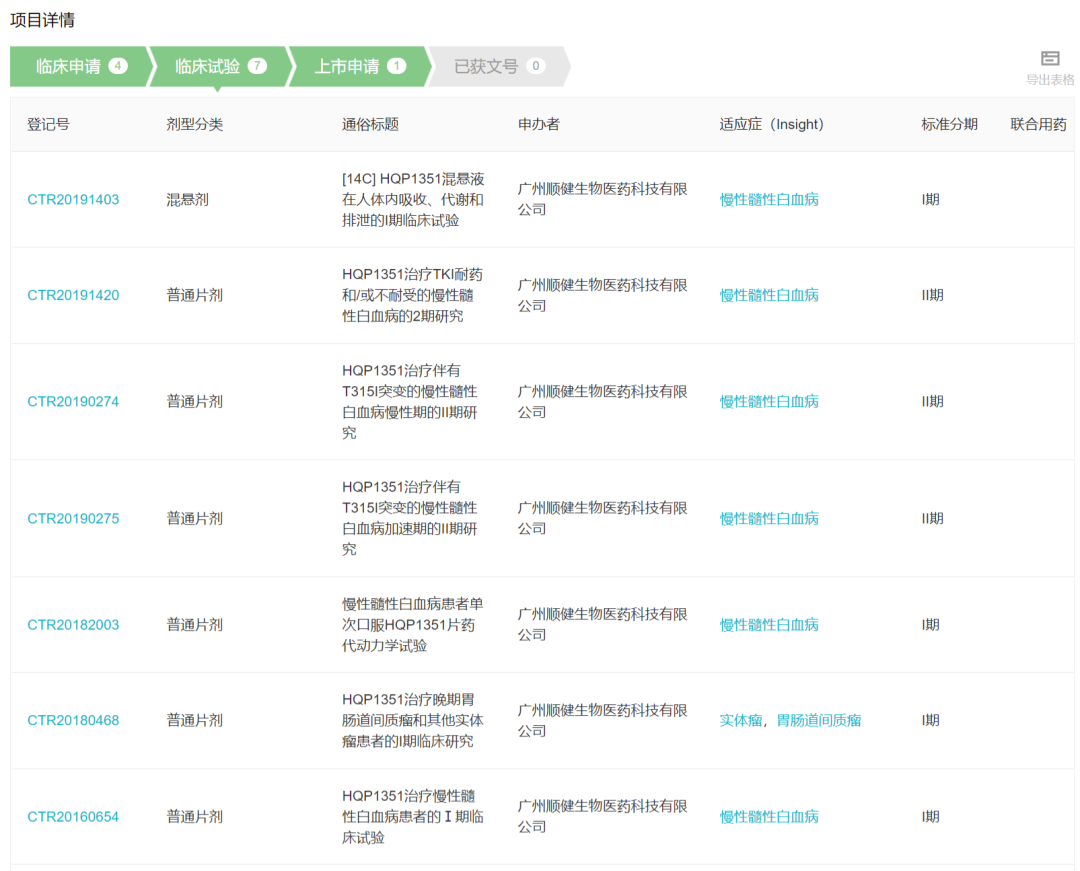Open registration link CTR20160654
The image size is (1080, 871).
73,817
